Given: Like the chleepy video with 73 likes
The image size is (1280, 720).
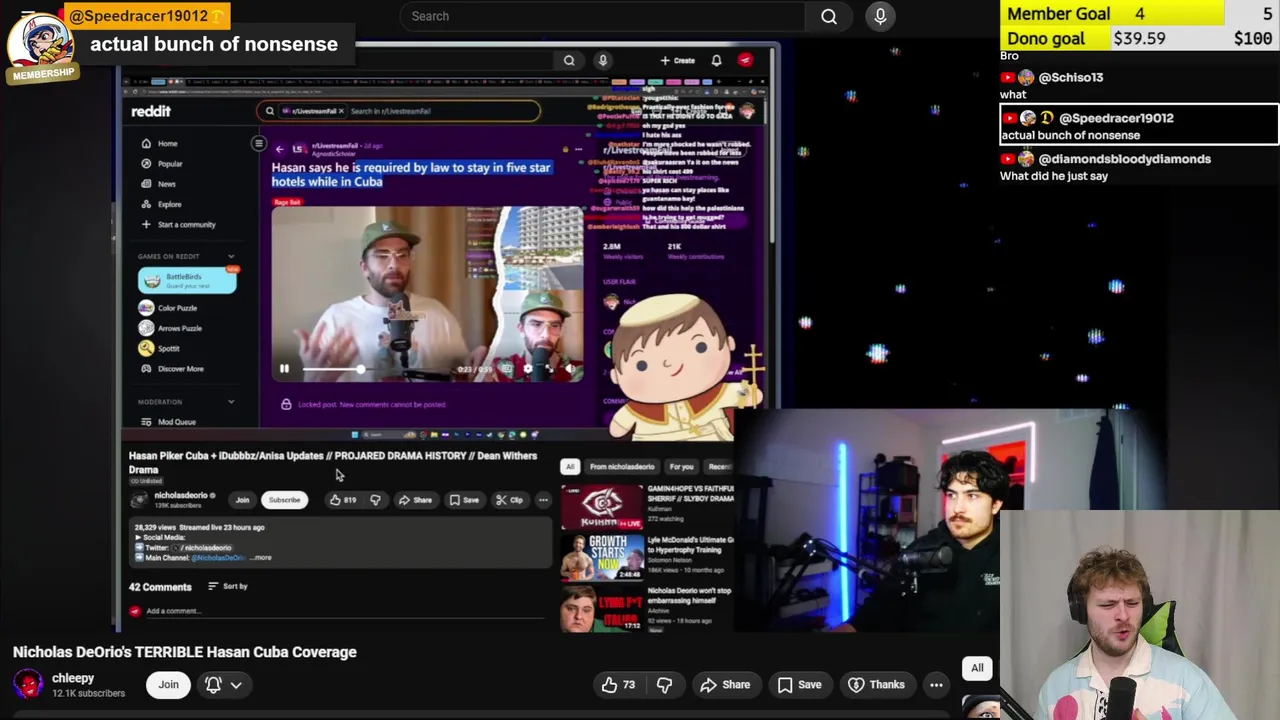Looking at the screenshot, I should click(x=619, y=685).
